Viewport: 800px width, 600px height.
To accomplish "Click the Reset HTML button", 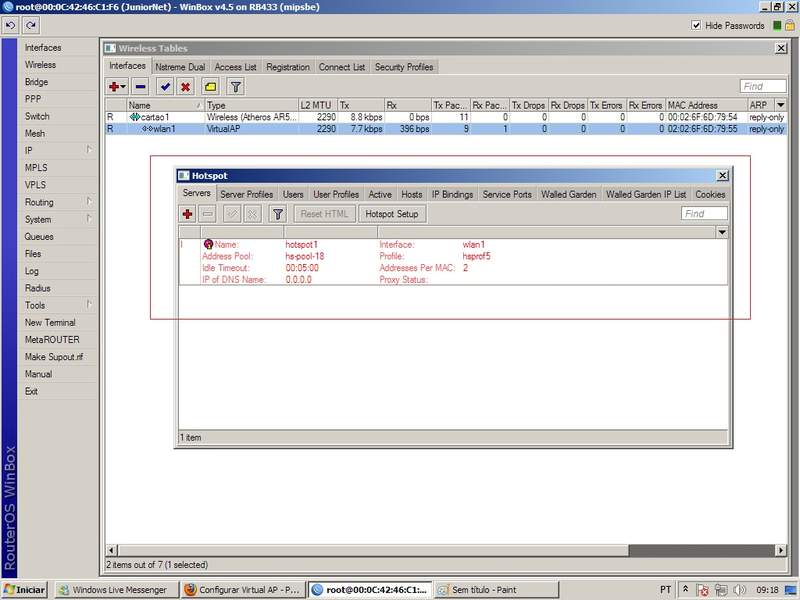I will click(x=324, y=214).
